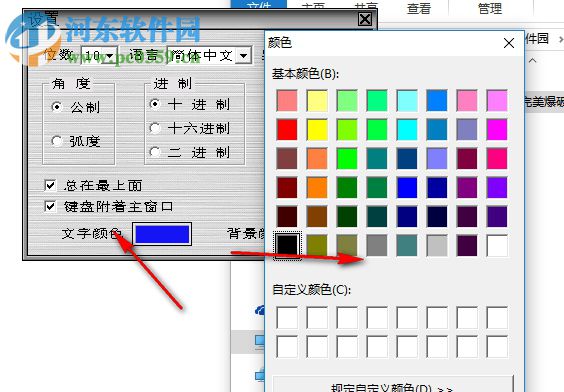Close the 设置 dialog
564x392 pixels.
coord(365,19)
